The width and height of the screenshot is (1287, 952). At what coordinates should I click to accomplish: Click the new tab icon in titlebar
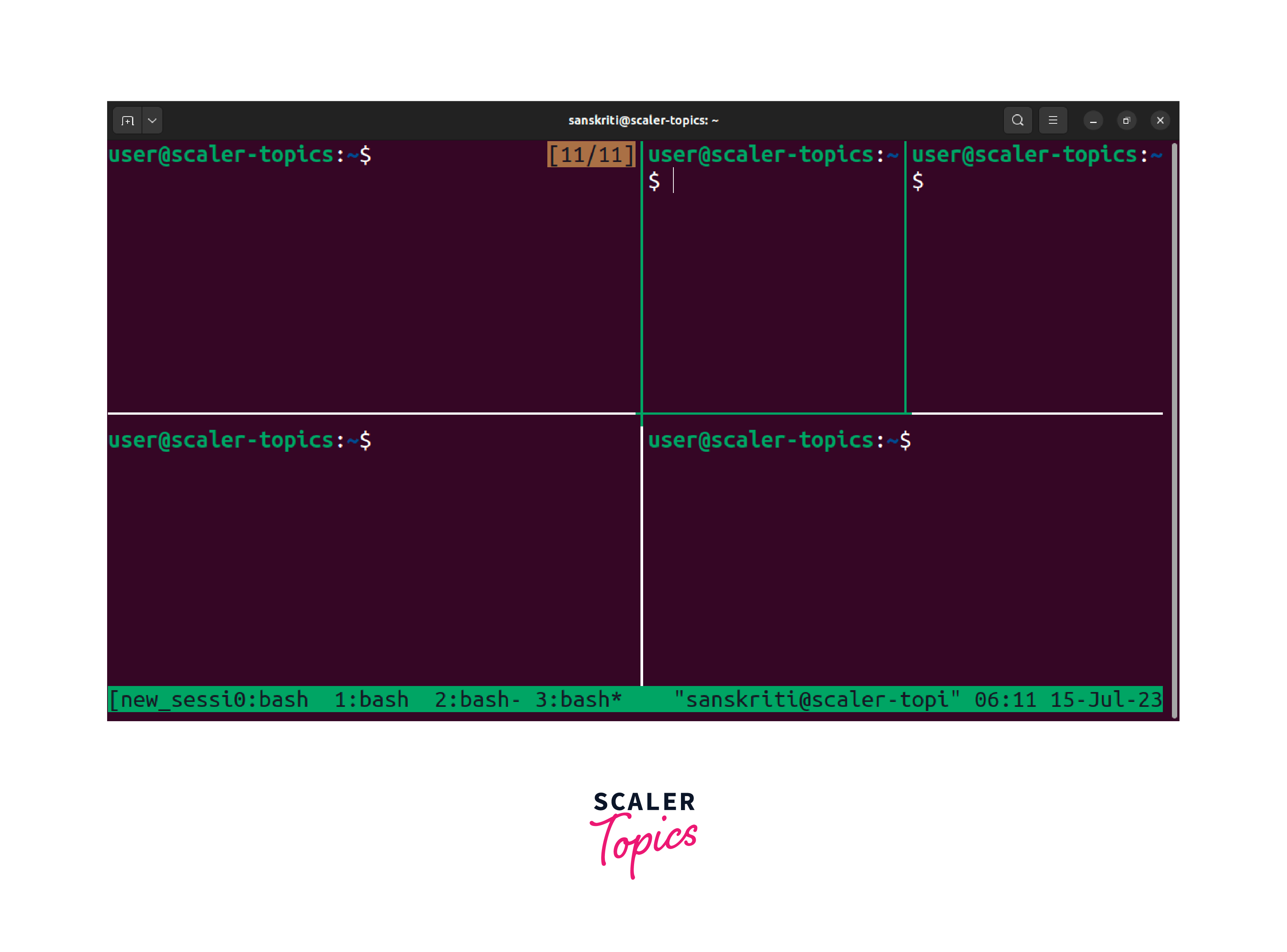(127, 120)
